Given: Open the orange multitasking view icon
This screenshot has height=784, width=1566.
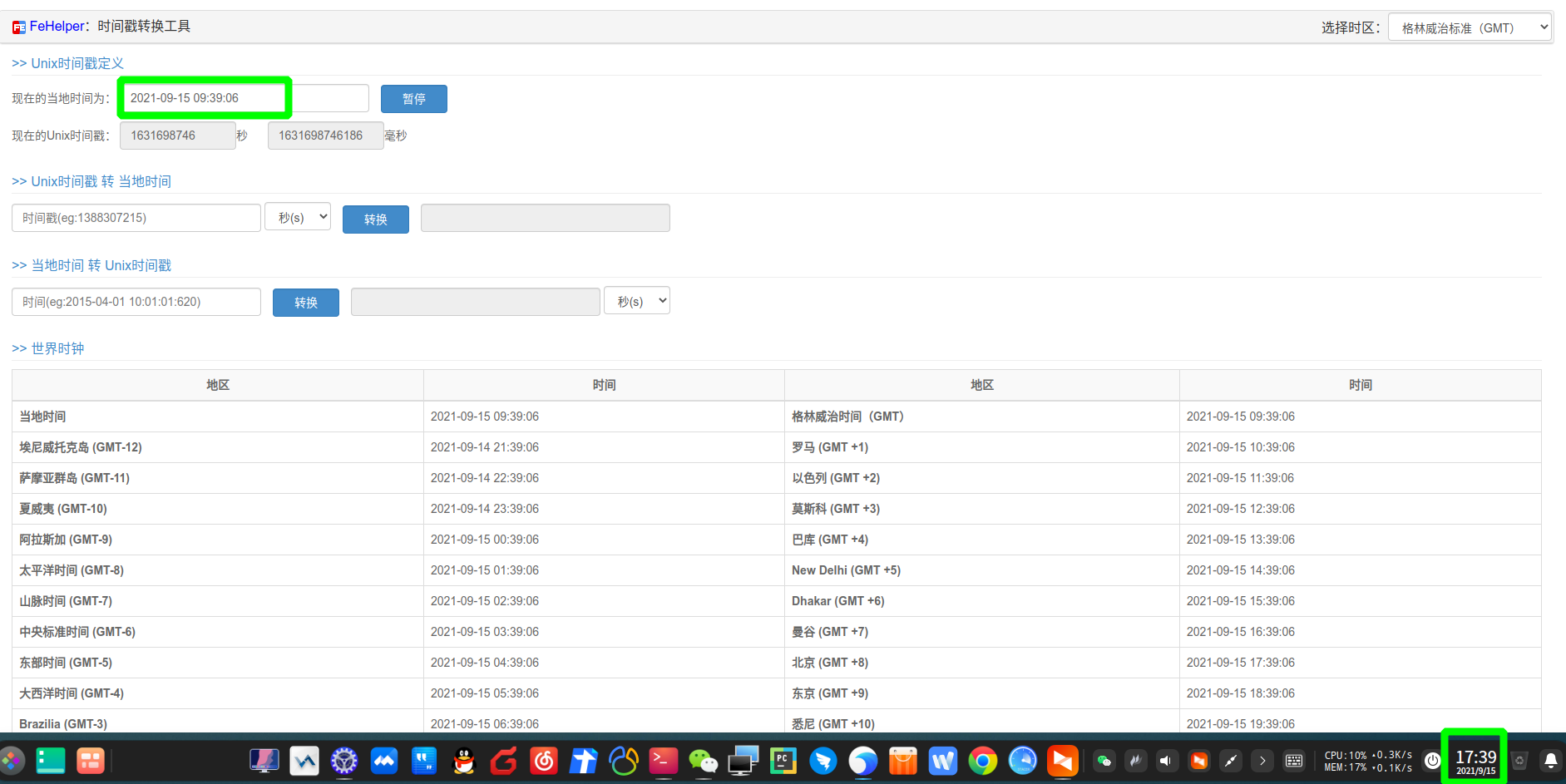Looking at the screenshot, I should click(91, 760).
